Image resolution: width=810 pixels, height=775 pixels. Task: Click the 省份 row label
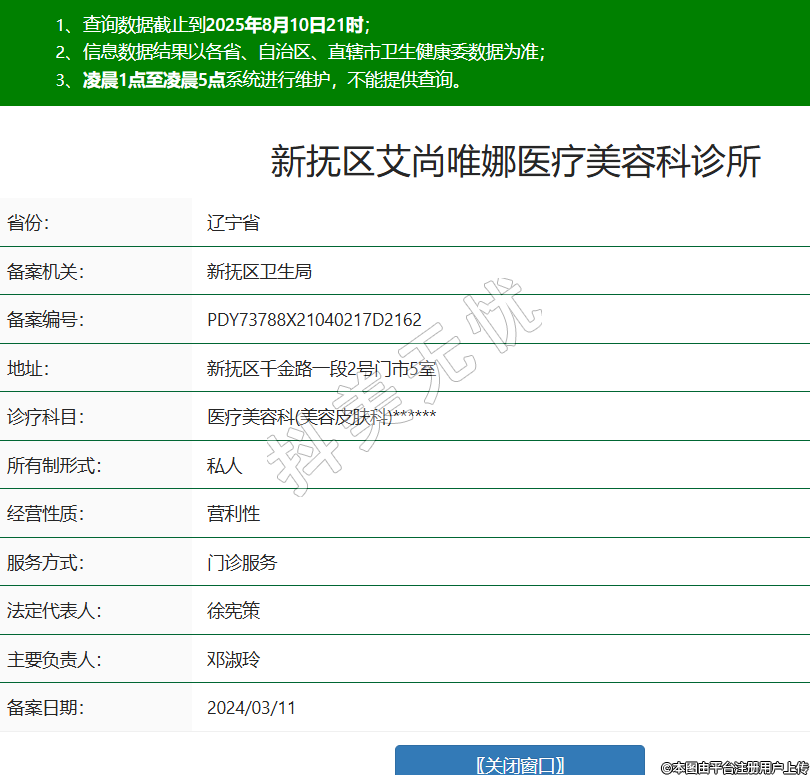point(28,223)
